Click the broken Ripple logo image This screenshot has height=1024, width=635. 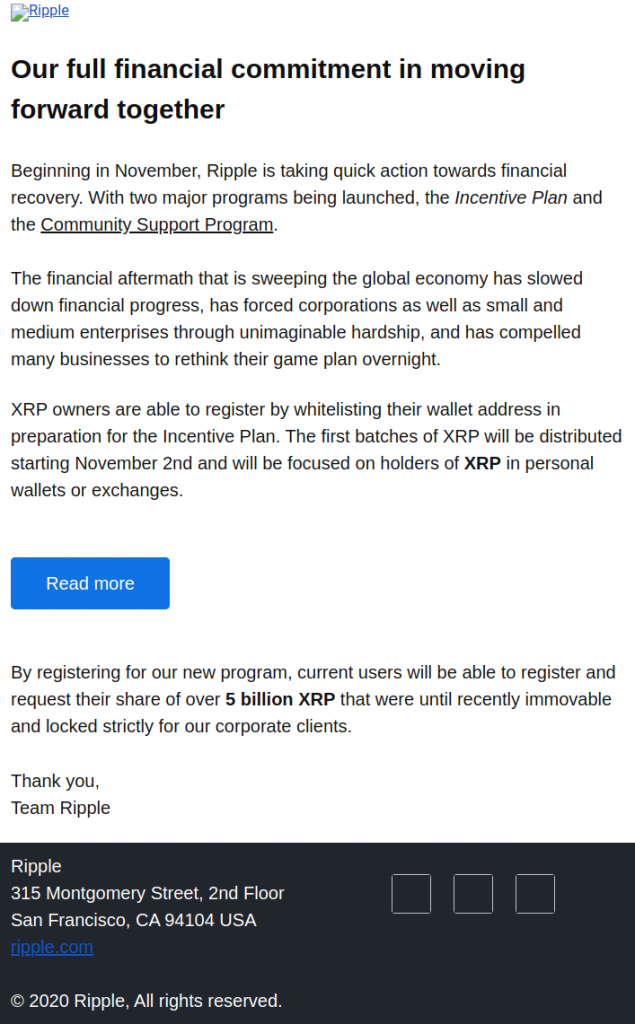click(x=20, y=12)
